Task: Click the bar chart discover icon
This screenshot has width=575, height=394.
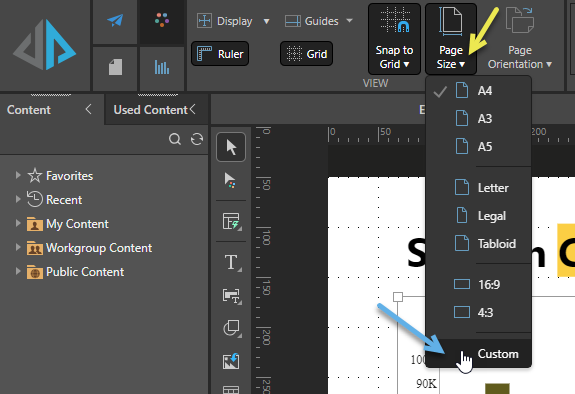Action: click(162, 68)
